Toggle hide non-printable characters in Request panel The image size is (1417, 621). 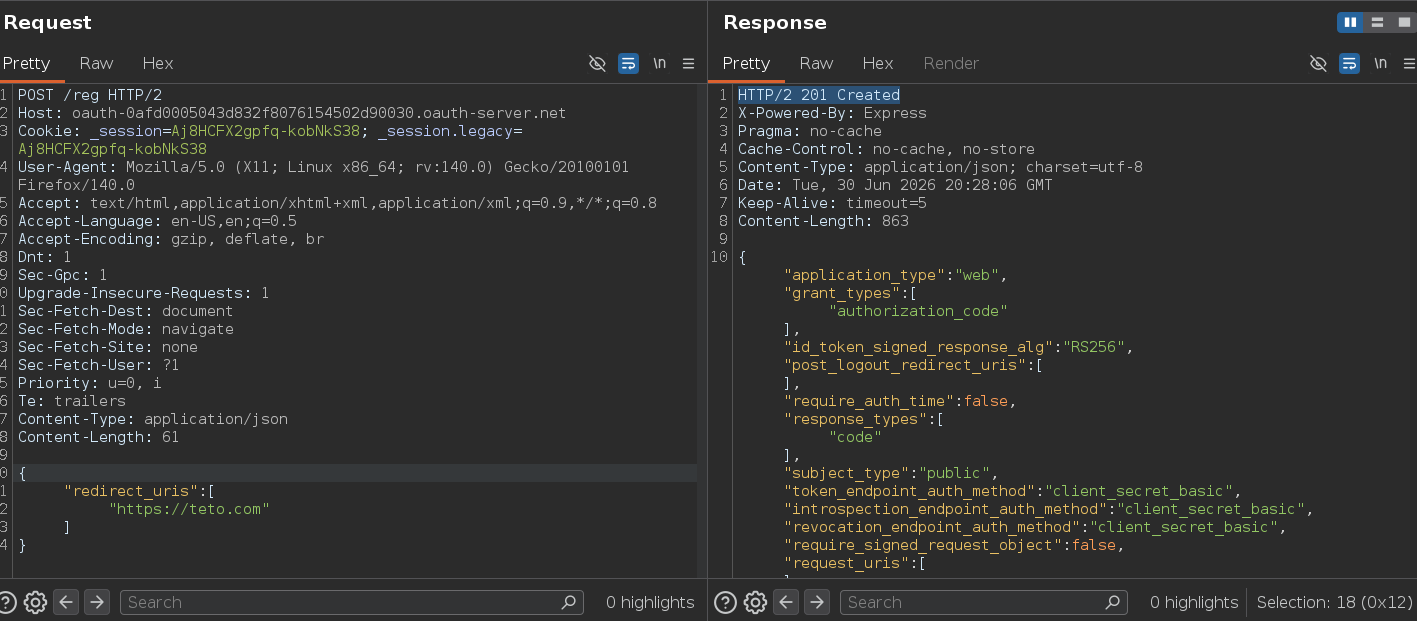point(597,63)
